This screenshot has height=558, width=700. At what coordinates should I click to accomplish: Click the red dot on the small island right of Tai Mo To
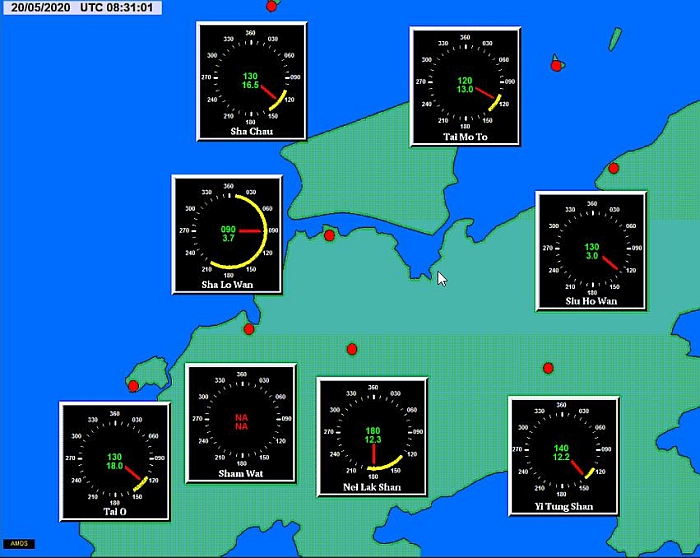(556, 66)
